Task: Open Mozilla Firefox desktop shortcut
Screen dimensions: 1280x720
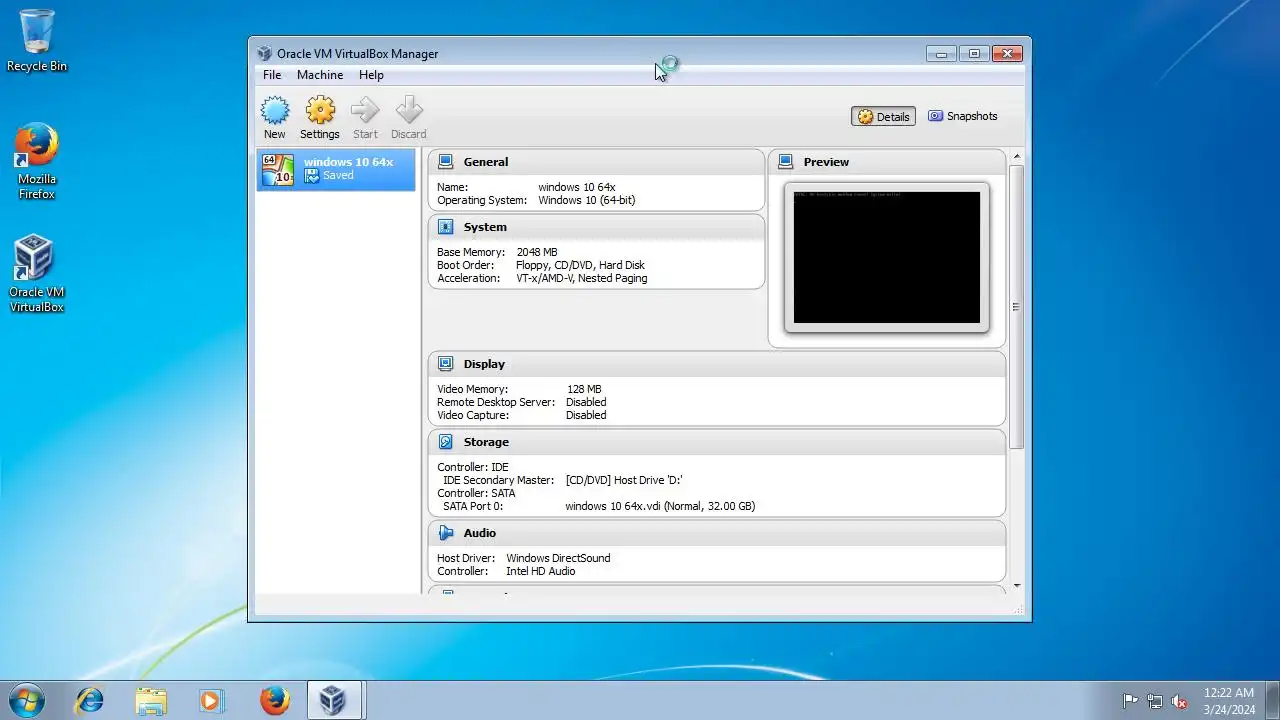Action: point(37,162)
